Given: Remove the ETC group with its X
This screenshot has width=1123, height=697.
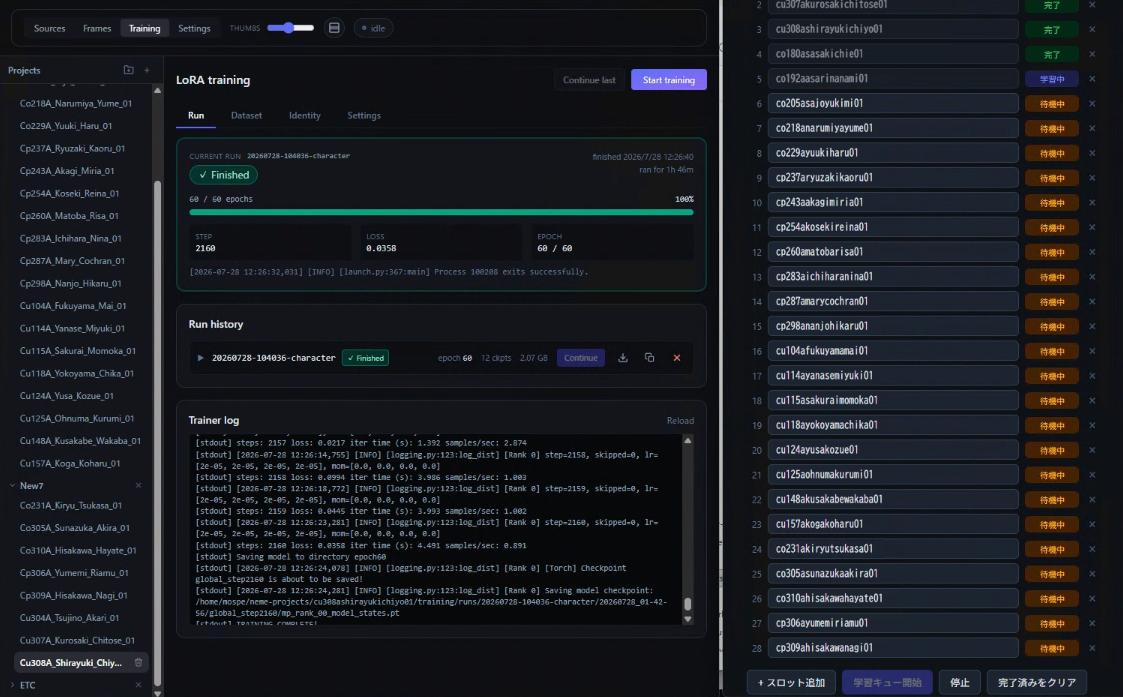Looking at the screenshot, I should point(138,685).
